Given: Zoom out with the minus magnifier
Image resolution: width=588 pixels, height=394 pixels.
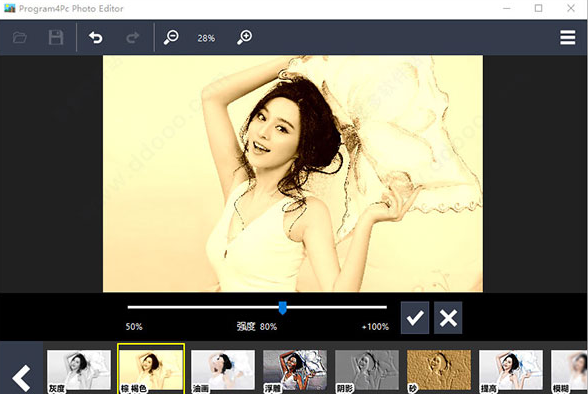Looking at the screenshot, I should click(x=171, y=37).
